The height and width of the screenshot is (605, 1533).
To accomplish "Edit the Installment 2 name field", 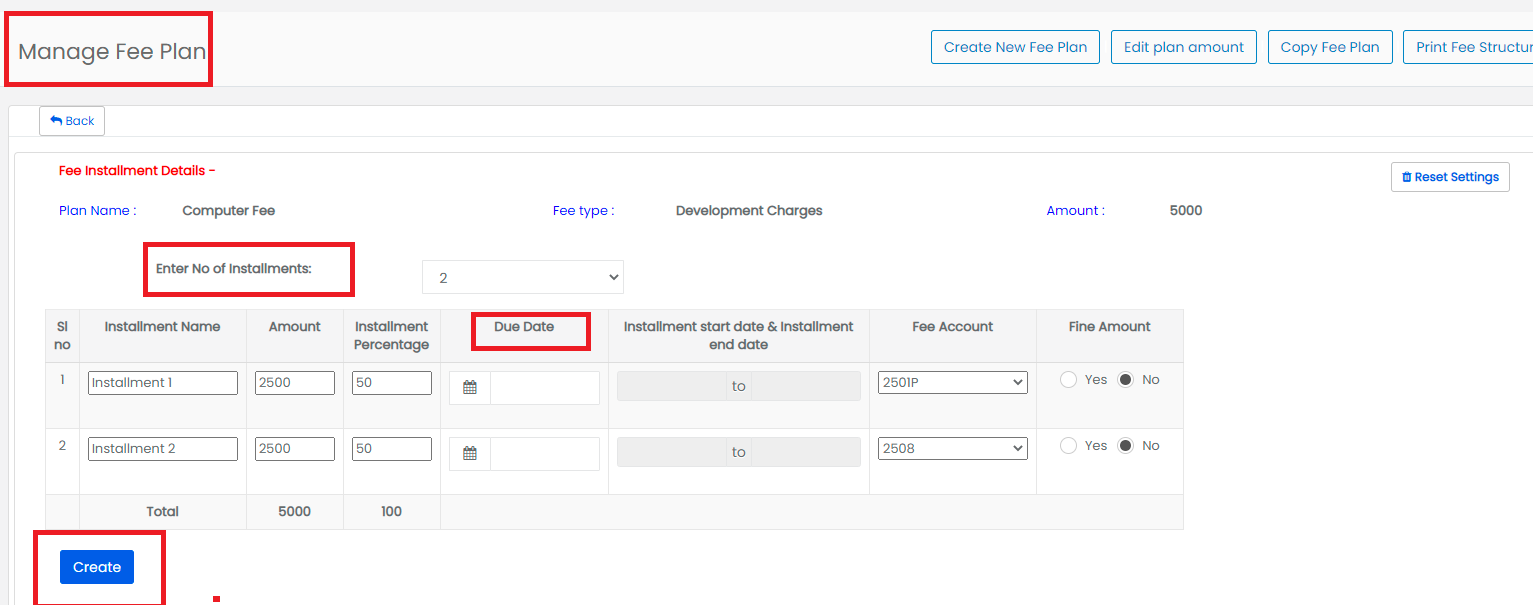I will click(163, 449).
